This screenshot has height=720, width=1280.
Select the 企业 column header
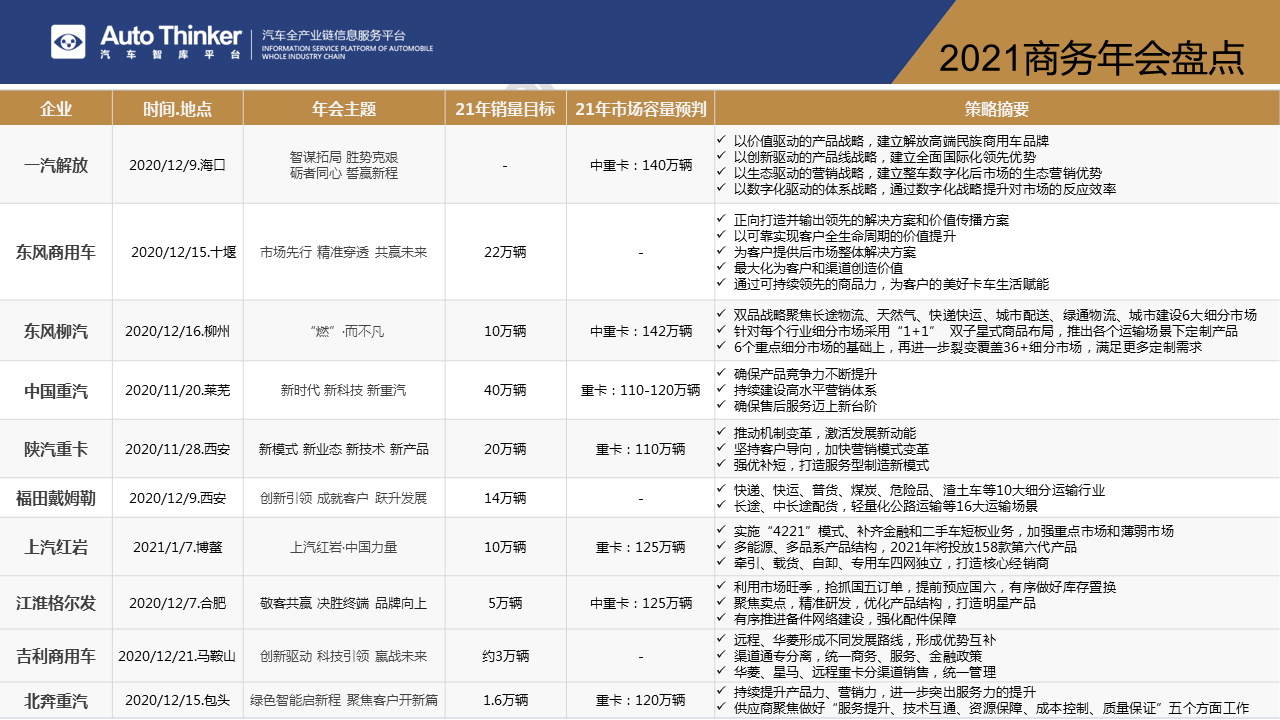pos(56,109)
